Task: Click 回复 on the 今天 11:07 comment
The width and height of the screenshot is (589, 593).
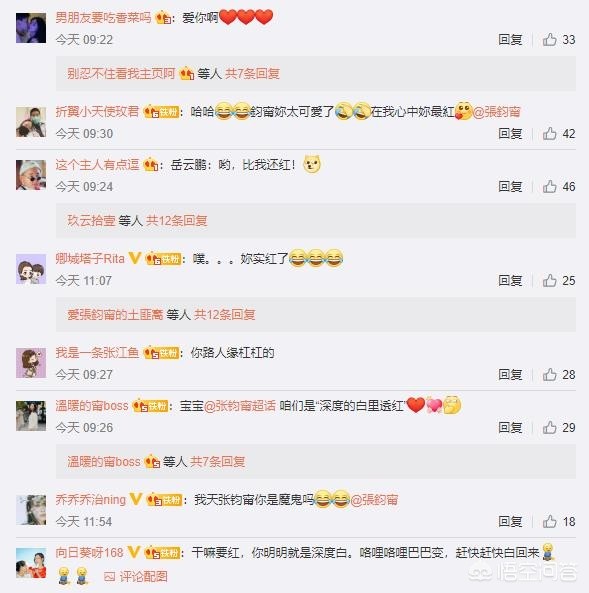Action: click(x=510, y=281)
